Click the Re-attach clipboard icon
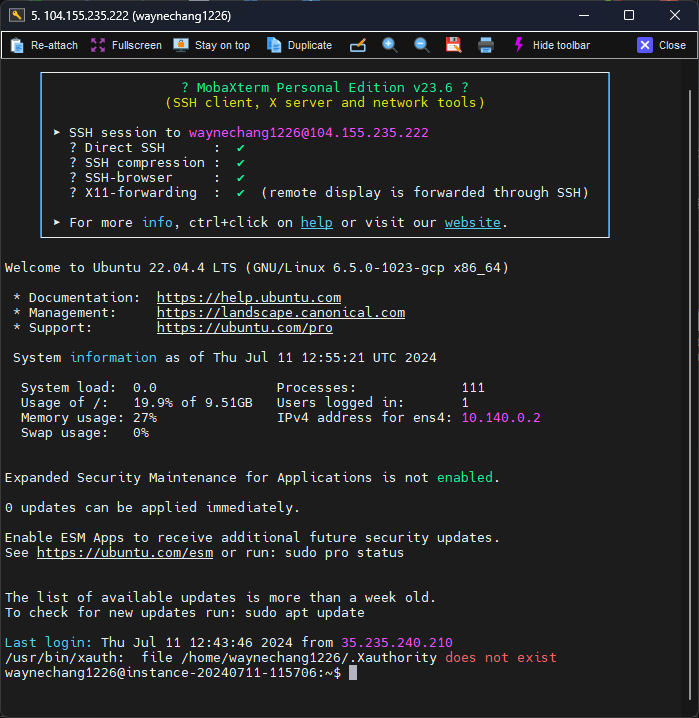Screen dimensions: 699x718 coord(17,45)
